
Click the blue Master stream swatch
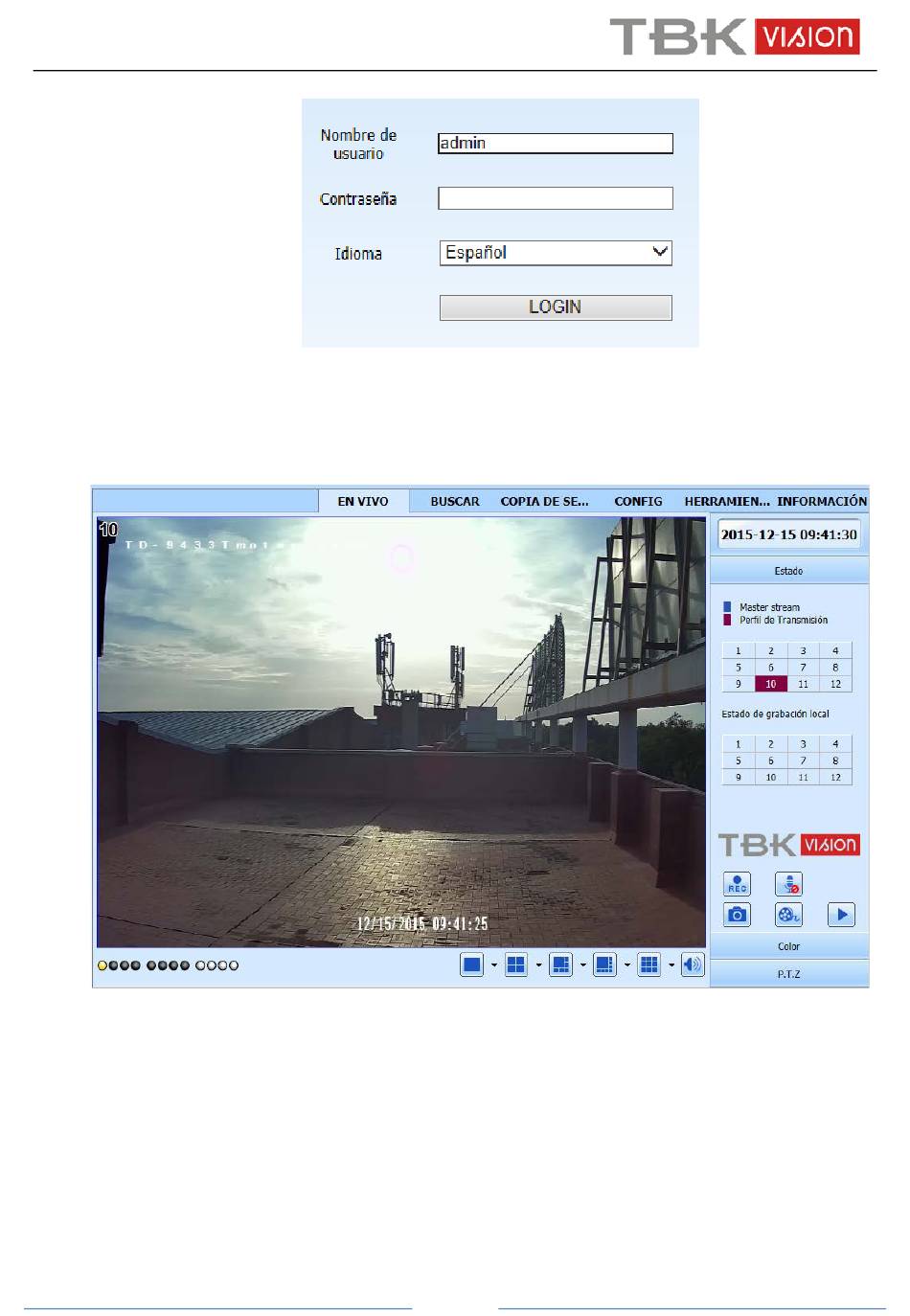click(727, 607)
